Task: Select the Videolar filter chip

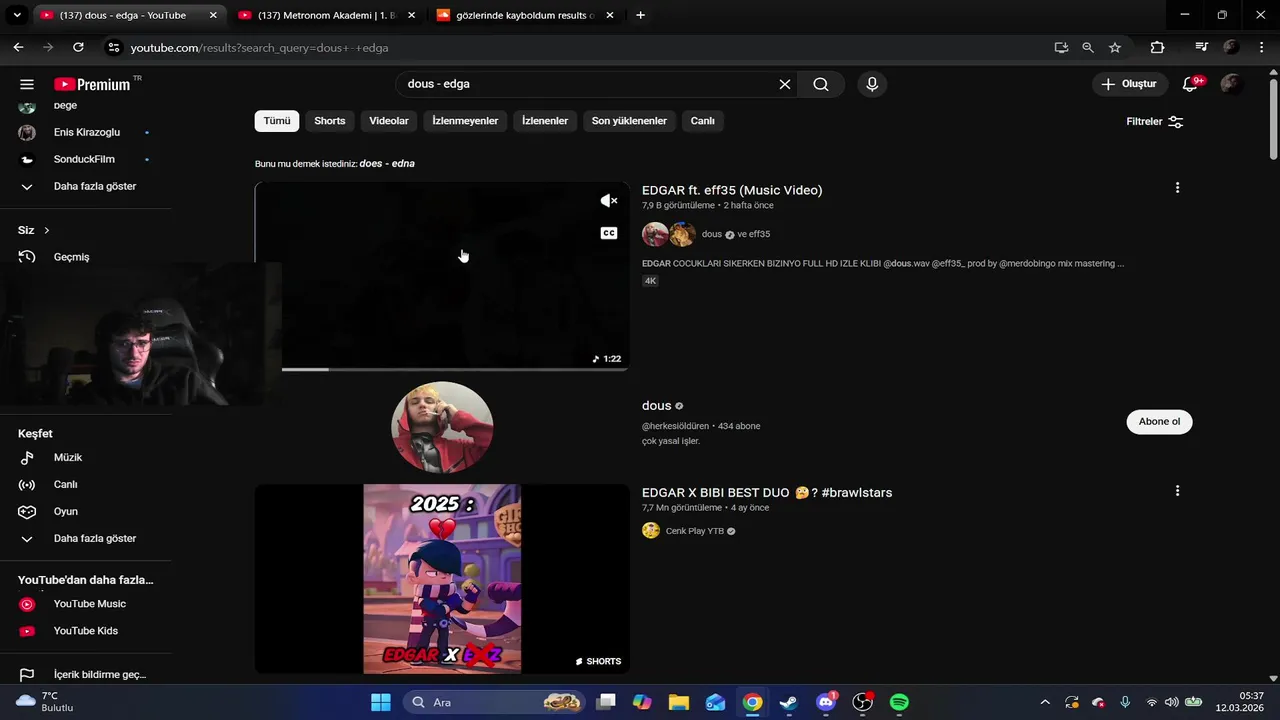Action: (389, 121)
